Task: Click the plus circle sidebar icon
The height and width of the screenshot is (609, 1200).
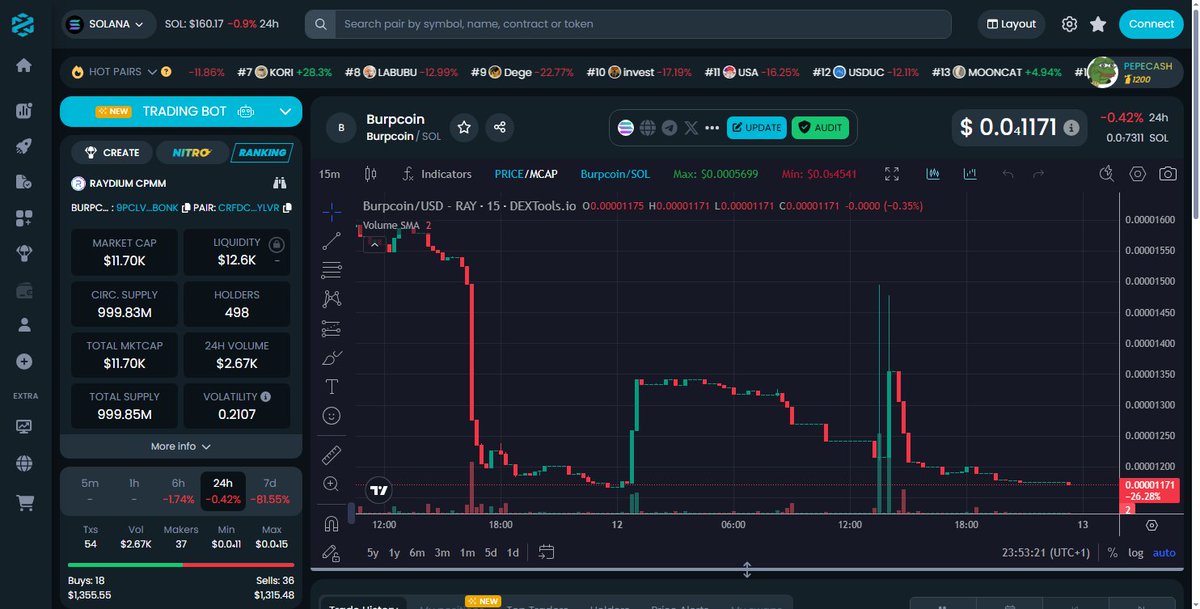Action: (24, 361)
